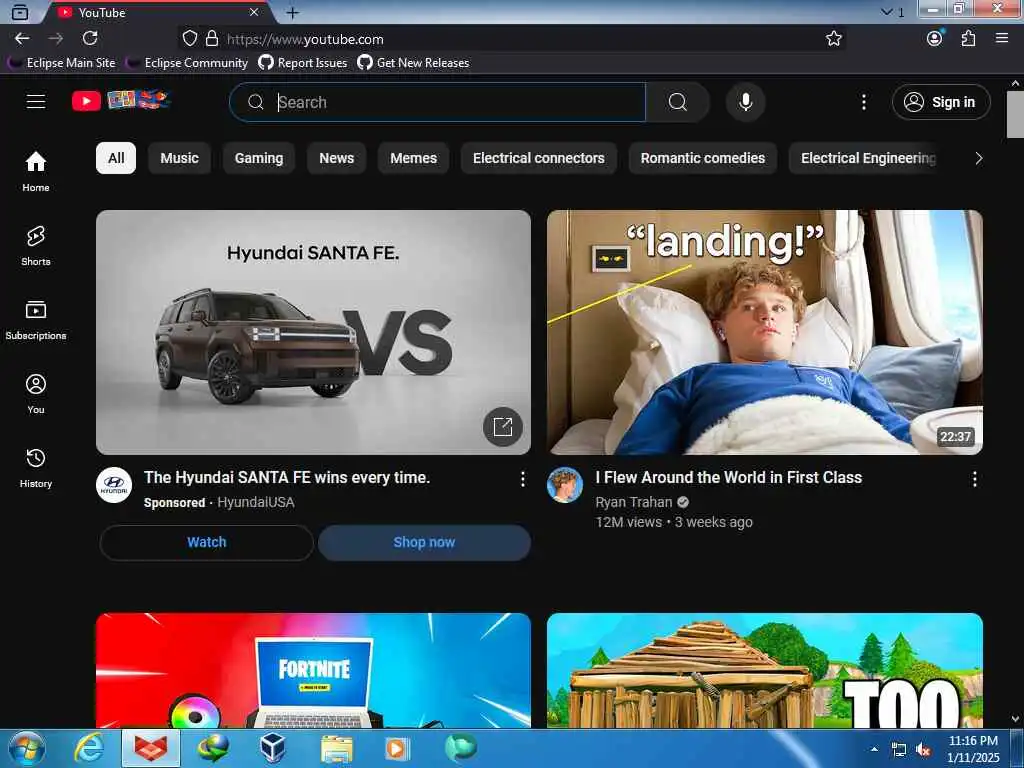Select the Music filter chip
Screen dimensions: 1024x768
click(x=180, y=158)
